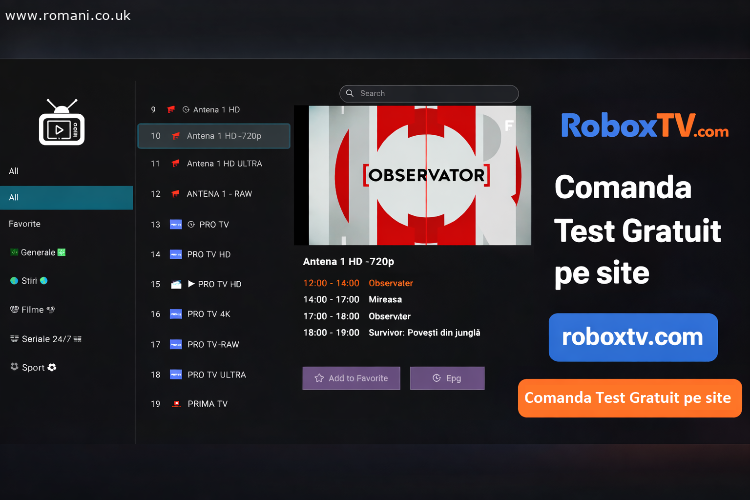This screenshot has width=750, height=500.
Task: Select channel 18 PRO TV ULTRA
Action: click(x=213, y=375)
